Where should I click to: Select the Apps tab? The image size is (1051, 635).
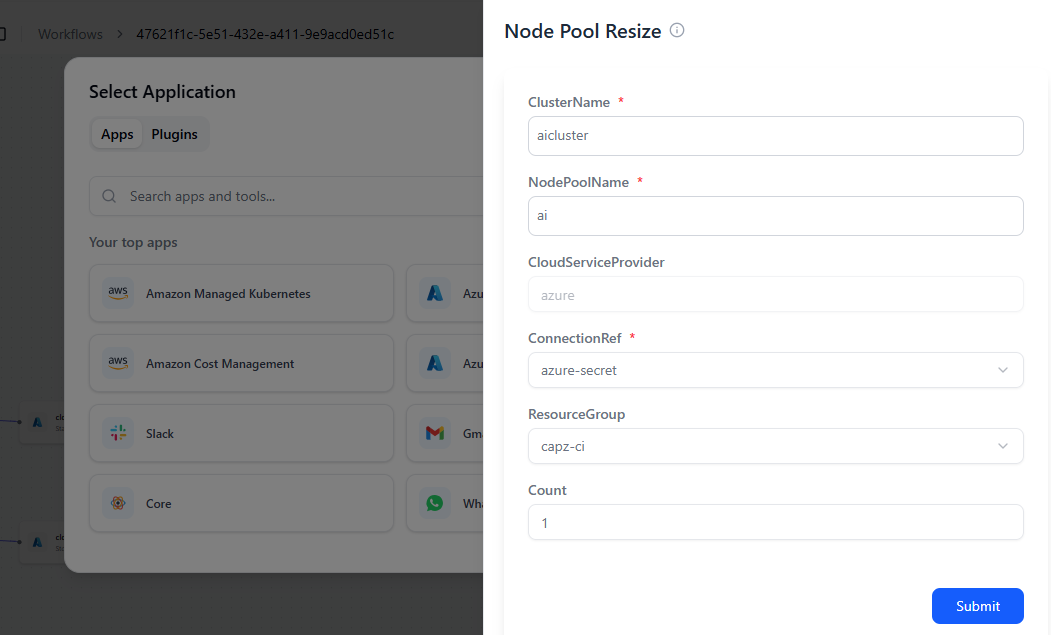pyautogui.click(x=117, y=135)
